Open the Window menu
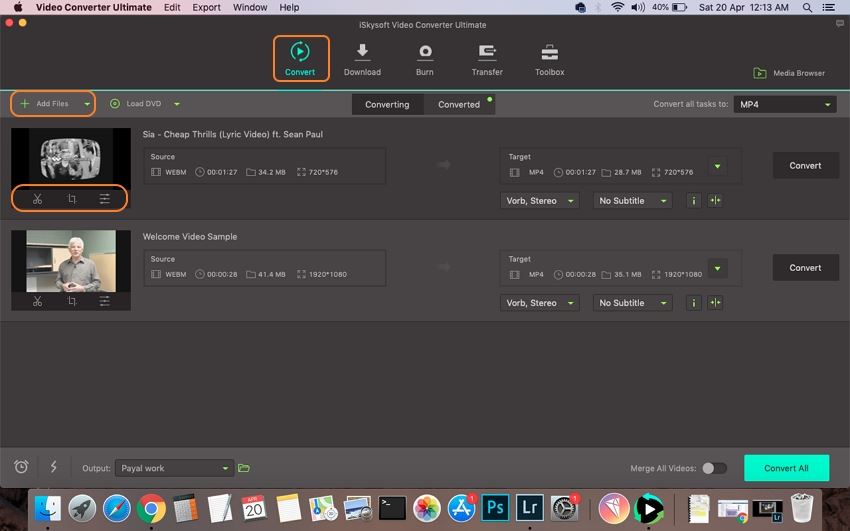This screenshot has width=850, height=531. click(x=250, y=8)
